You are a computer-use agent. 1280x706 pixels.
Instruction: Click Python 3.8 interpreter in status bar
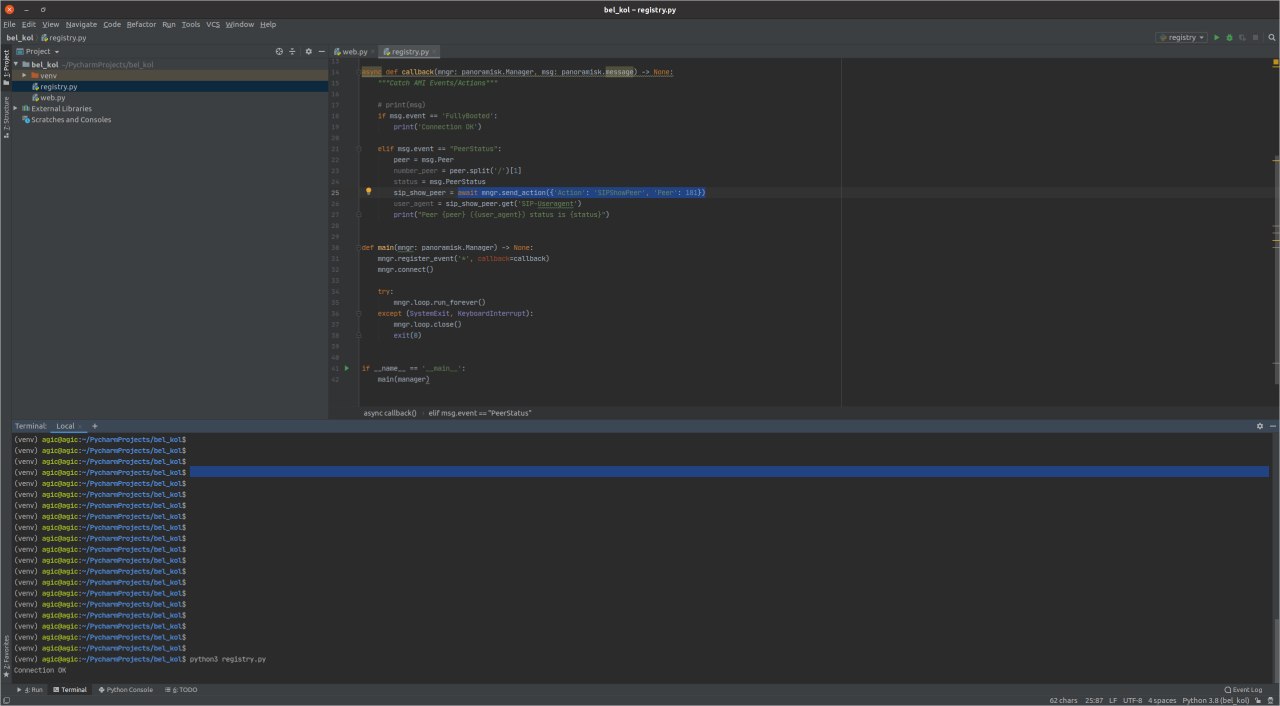coord(1215,700)
